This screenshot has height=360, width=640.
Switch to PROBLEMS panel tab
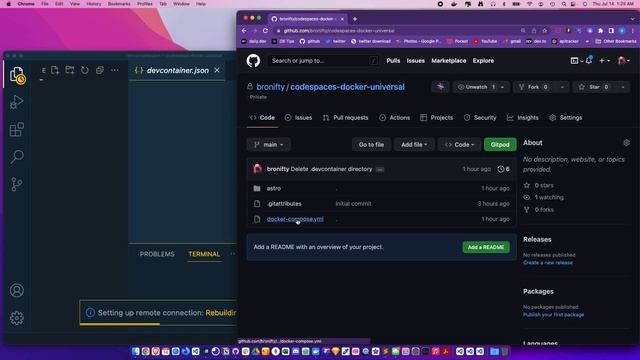tap(157, 254)
